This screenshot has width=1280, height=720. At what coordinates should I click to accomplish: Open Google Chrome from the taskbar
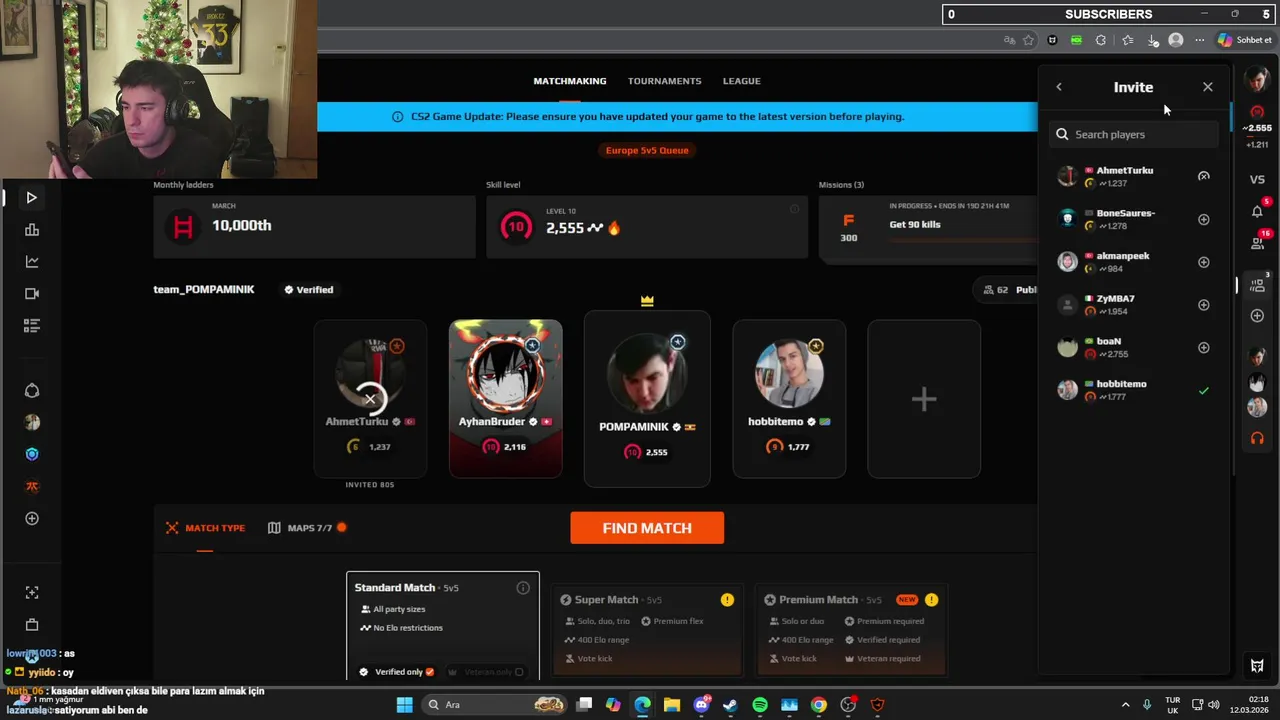pyautogui.click(x=819, y=705)
